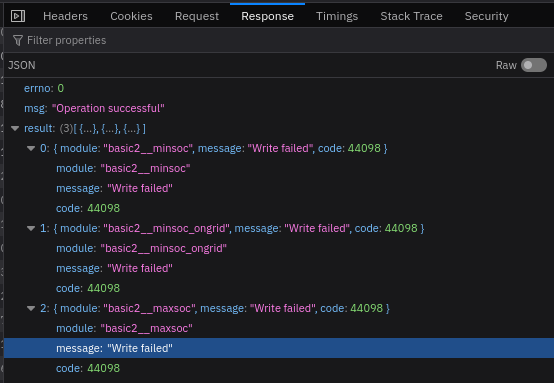Select the errno: 0 row
Screen dimensions: 554x383
(279, 88)
